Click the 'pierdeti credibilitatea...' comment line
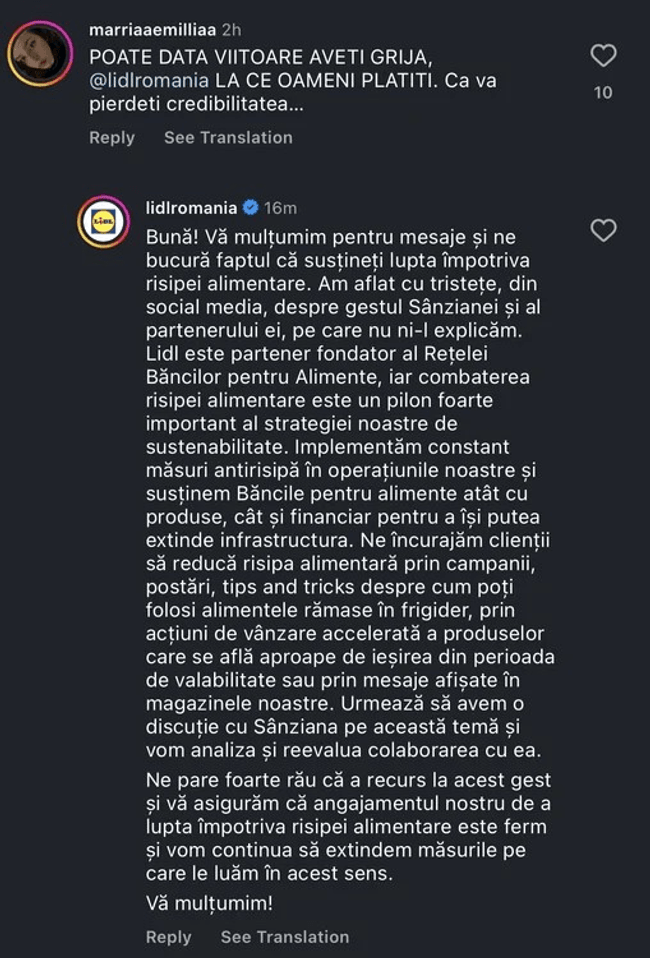 [x=196, y=104]
